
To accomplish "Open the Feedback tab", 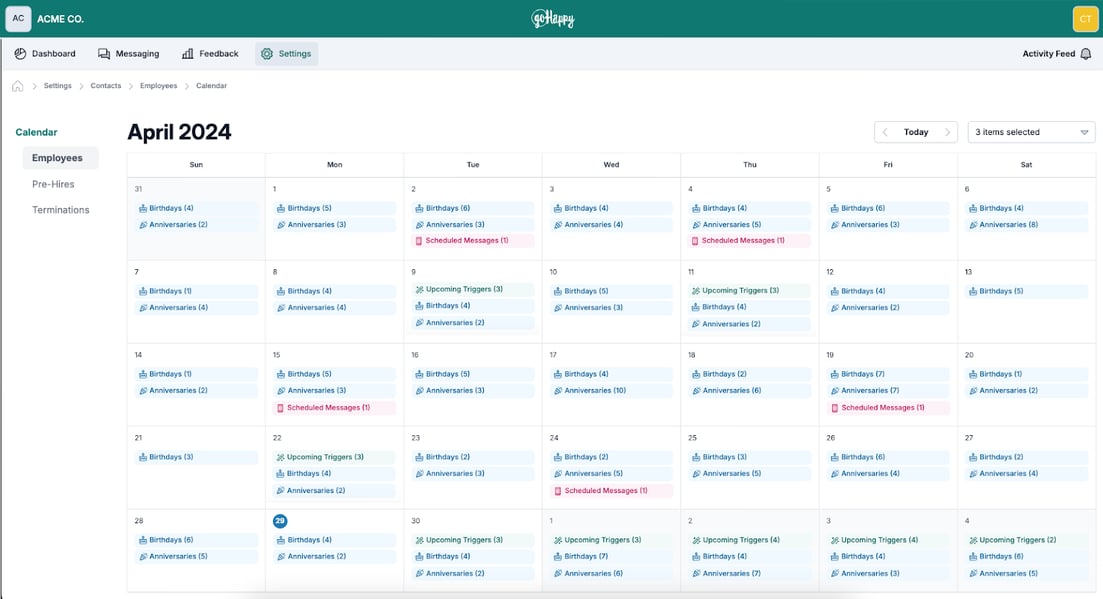I will tap(210, 54).
